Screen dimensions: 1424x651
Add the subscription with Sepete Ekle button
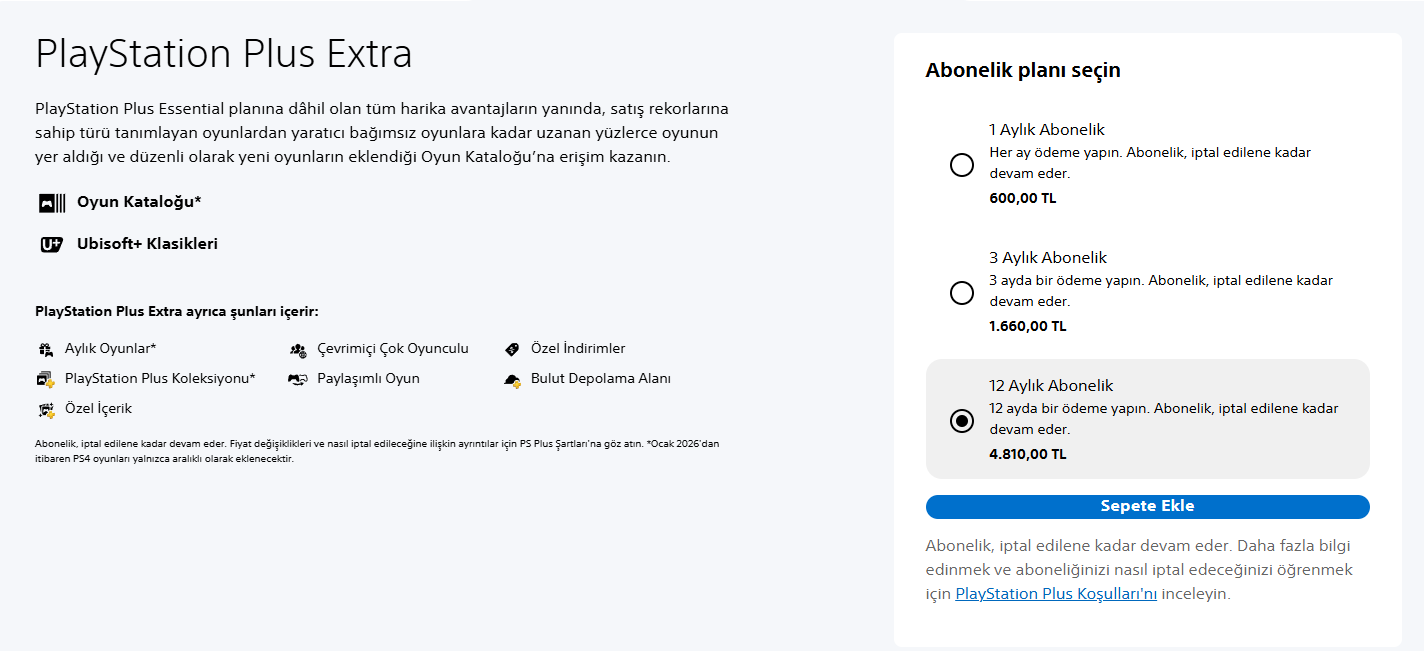(1148, 507)
